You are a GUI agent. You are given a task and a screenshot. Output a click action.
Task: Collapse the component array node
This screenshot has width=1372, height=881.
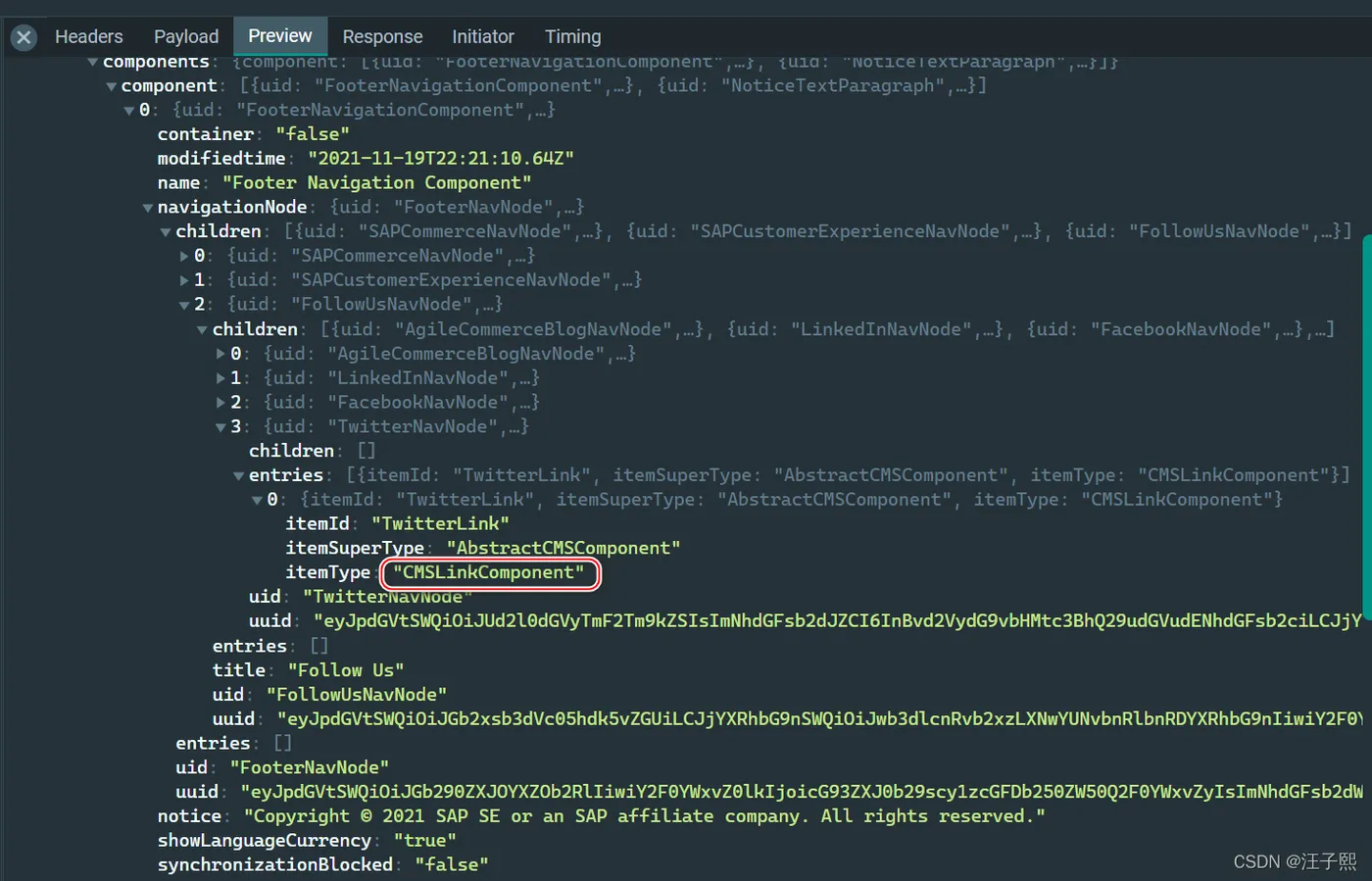click(111, 86)
